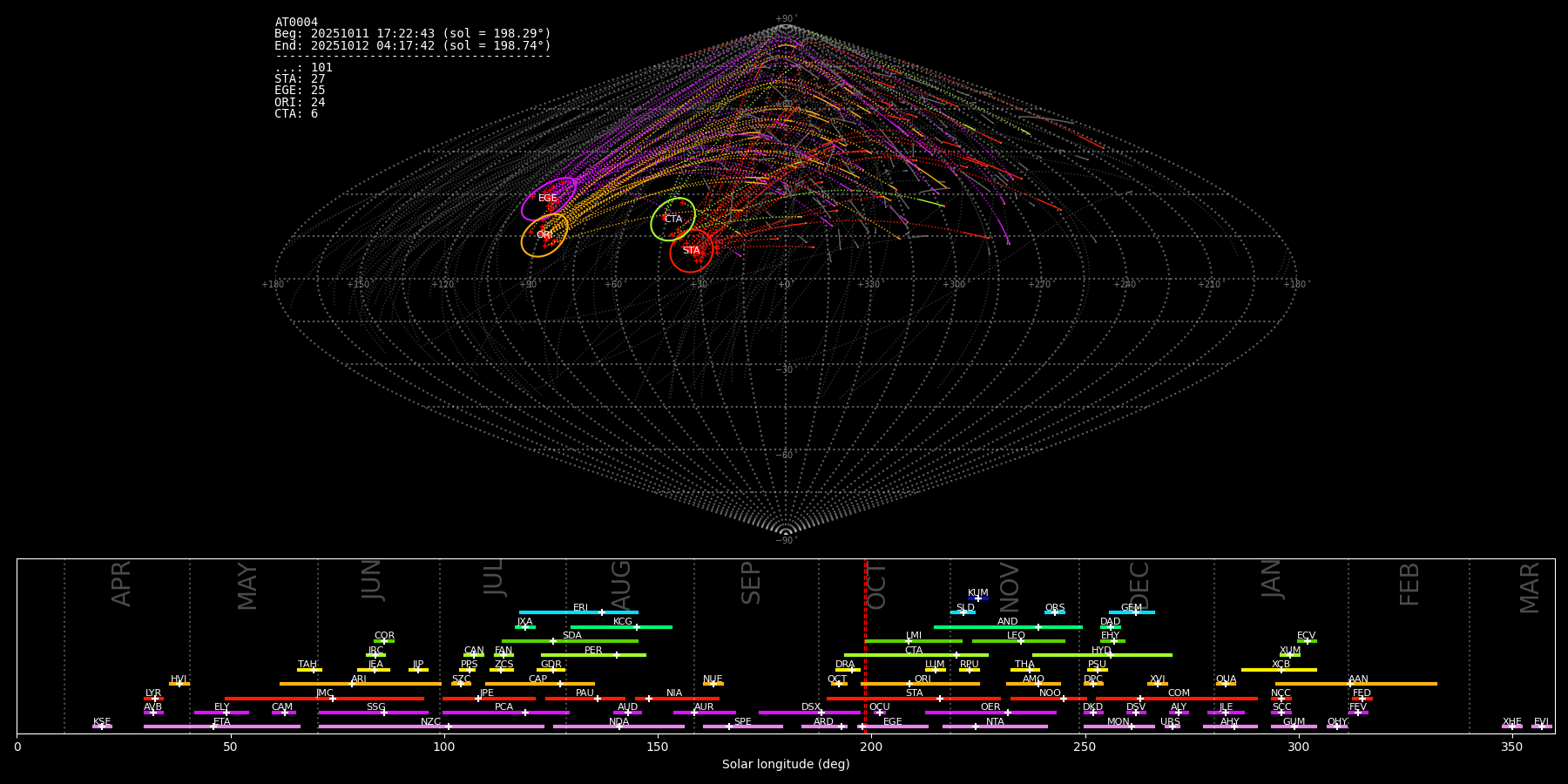Select the green CTA radiant circle
This screenshot has width=1568, height=784.
point(673,219)
